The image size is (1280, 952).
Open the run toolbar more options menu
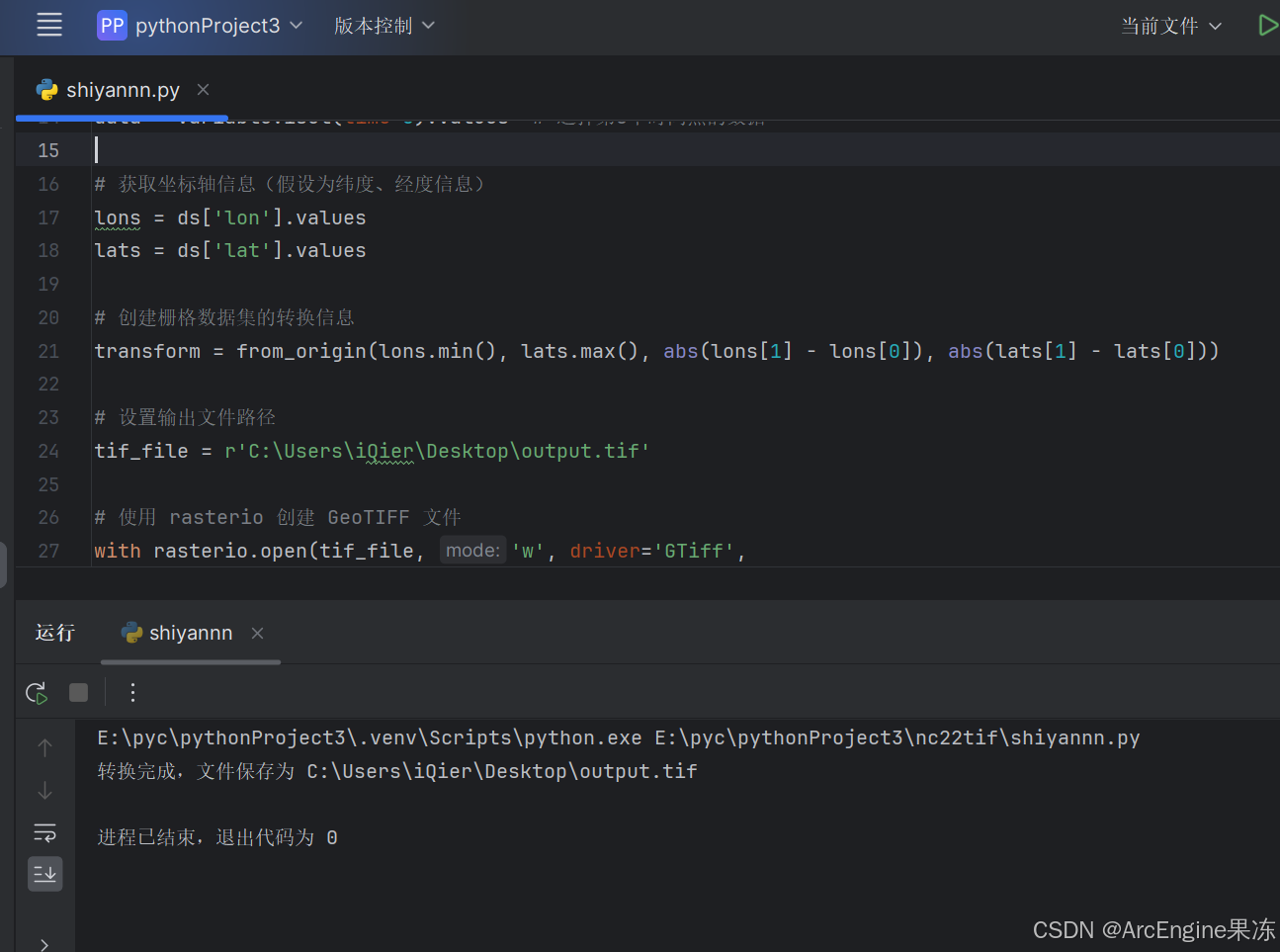(132, 693)
